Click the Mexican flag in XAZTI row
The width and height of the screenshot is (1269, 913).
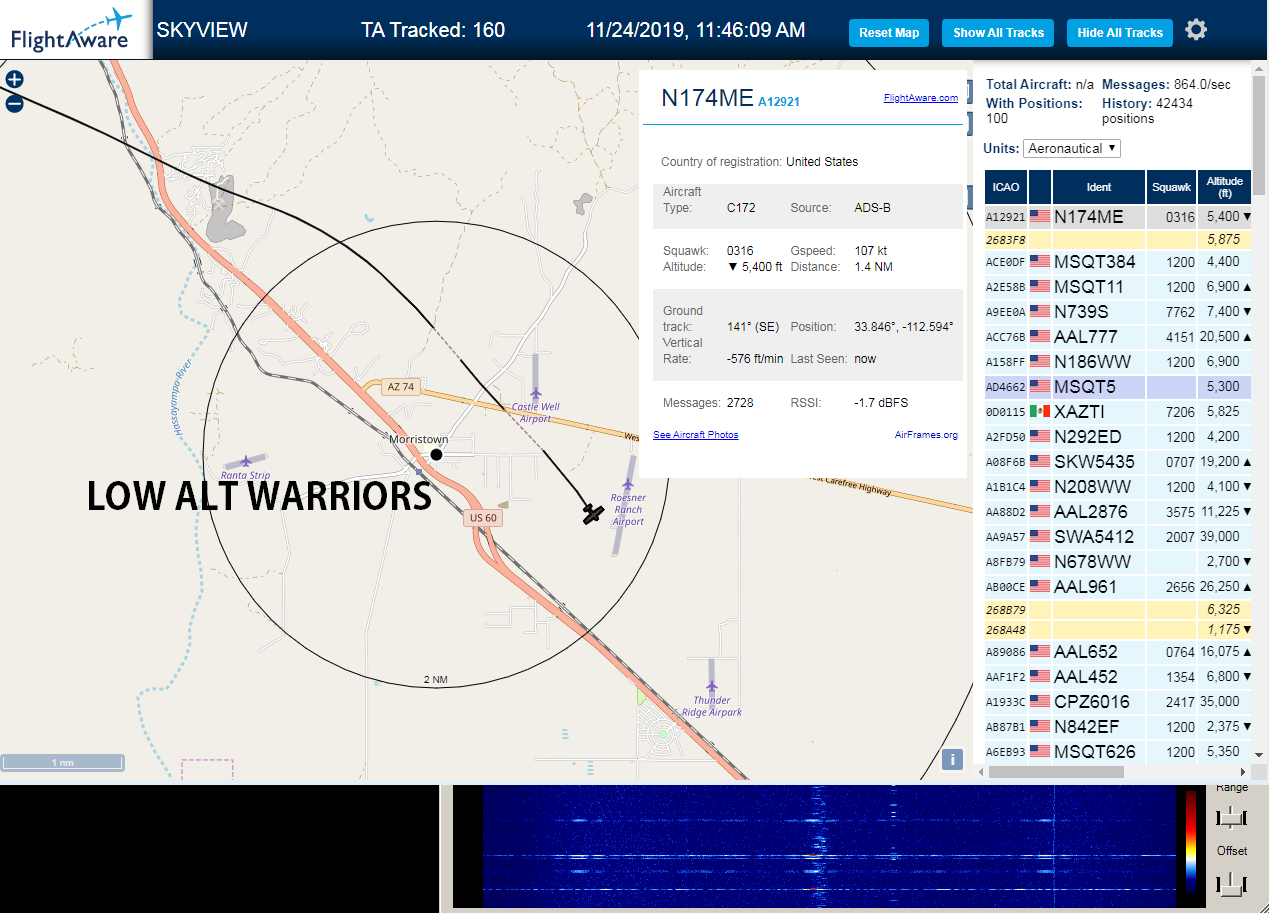pos(1039,412)
